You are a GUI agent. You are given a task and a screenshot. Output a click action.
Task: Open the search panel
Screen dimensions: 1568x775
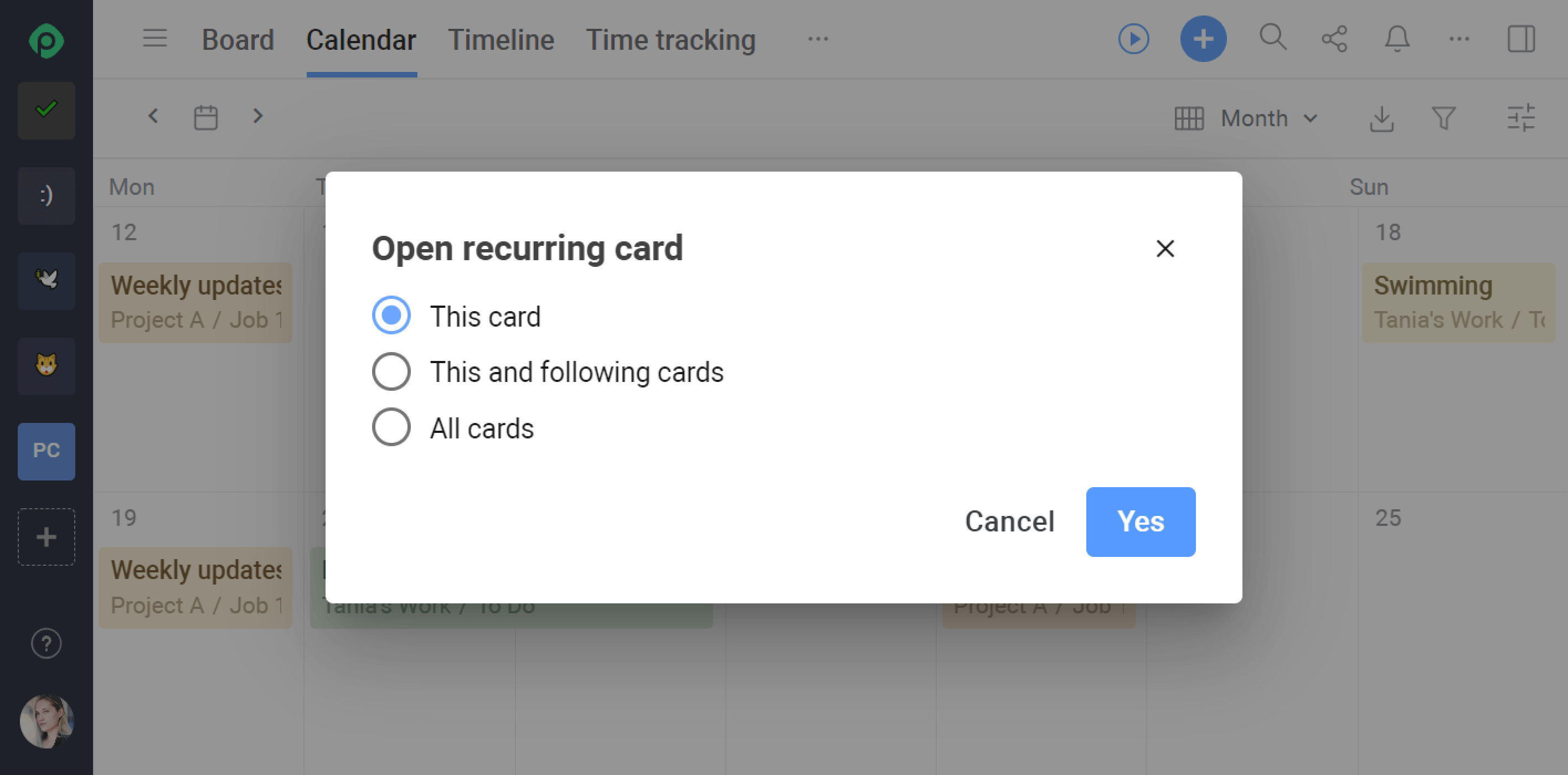pos(1272,40)
